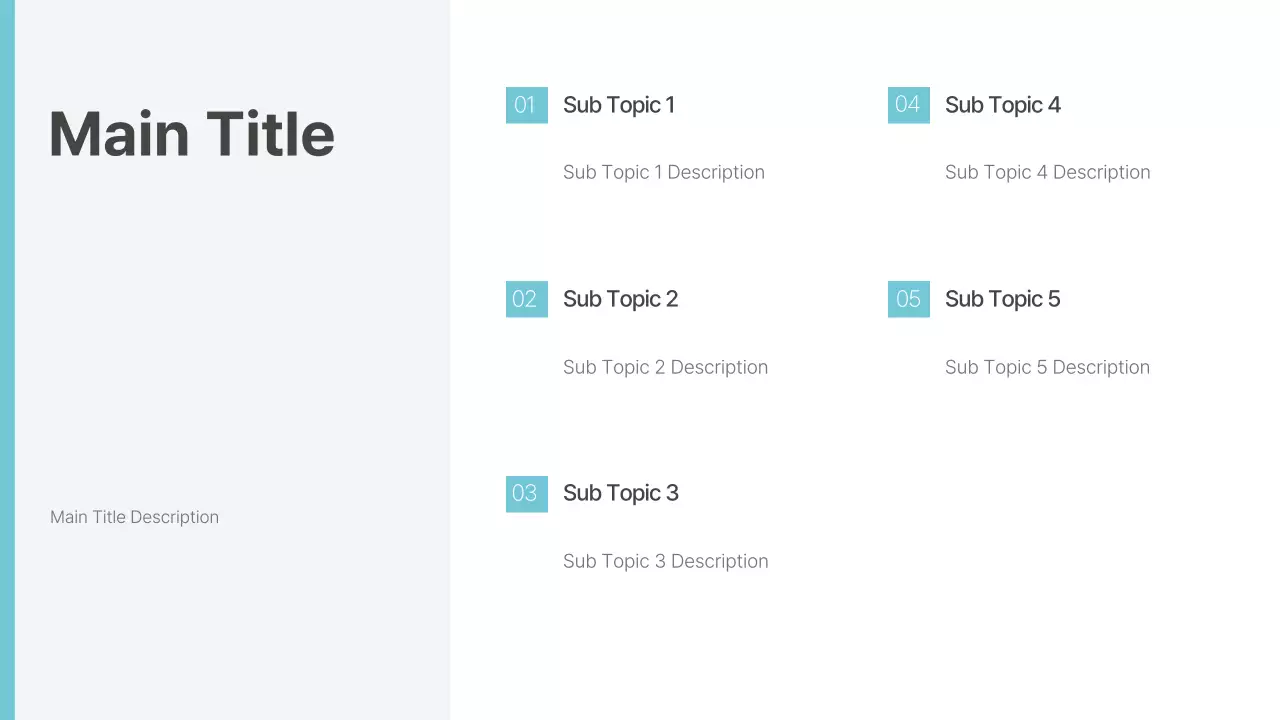Viewport: 1280px width, 720px height.
Task: Click the 05 numbered badge
Action: point(908,299)
